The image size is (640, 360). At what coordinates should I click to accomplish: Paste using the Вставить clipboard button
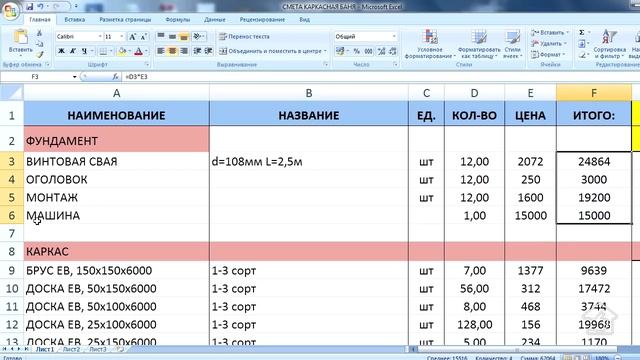pyautogui.click(x=20, y=42)
